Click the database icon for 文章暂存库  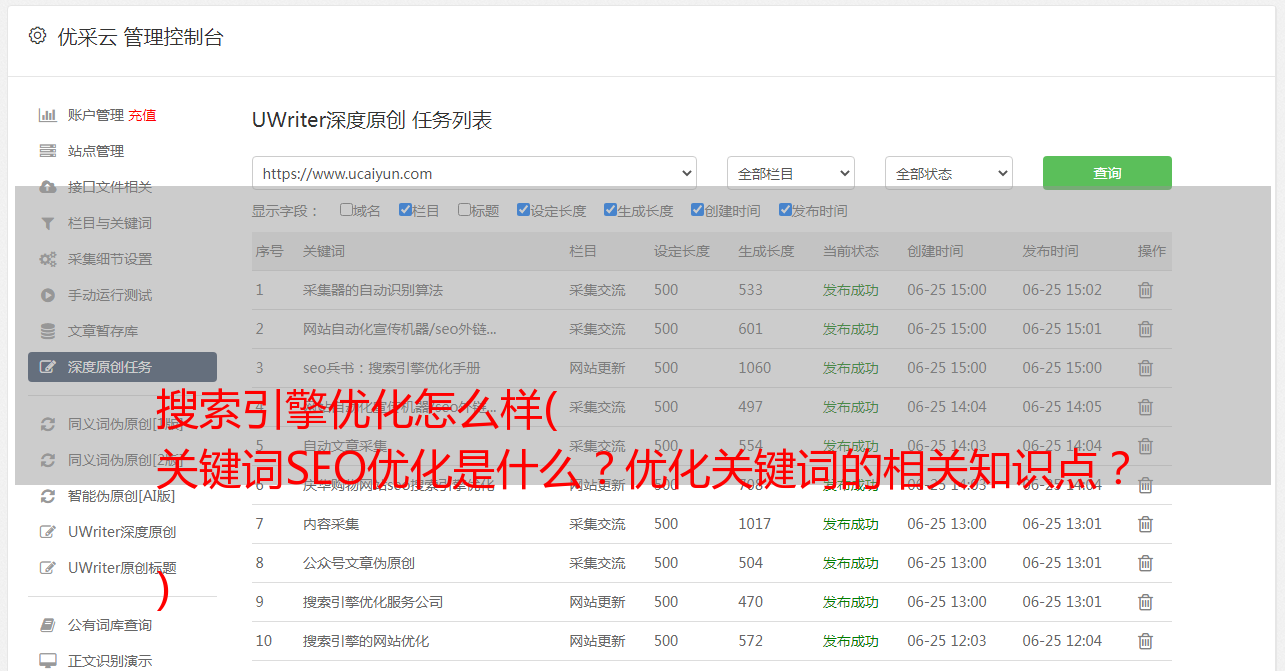[x=47, y=331]
